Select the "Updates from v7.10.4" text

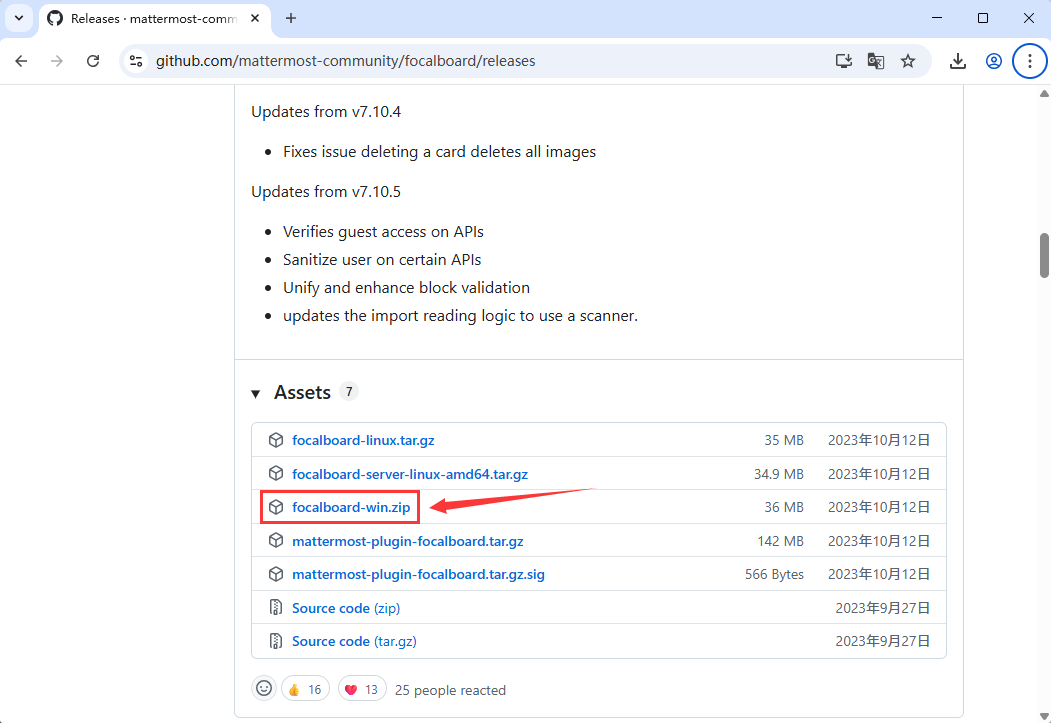[x=326, y=112]
